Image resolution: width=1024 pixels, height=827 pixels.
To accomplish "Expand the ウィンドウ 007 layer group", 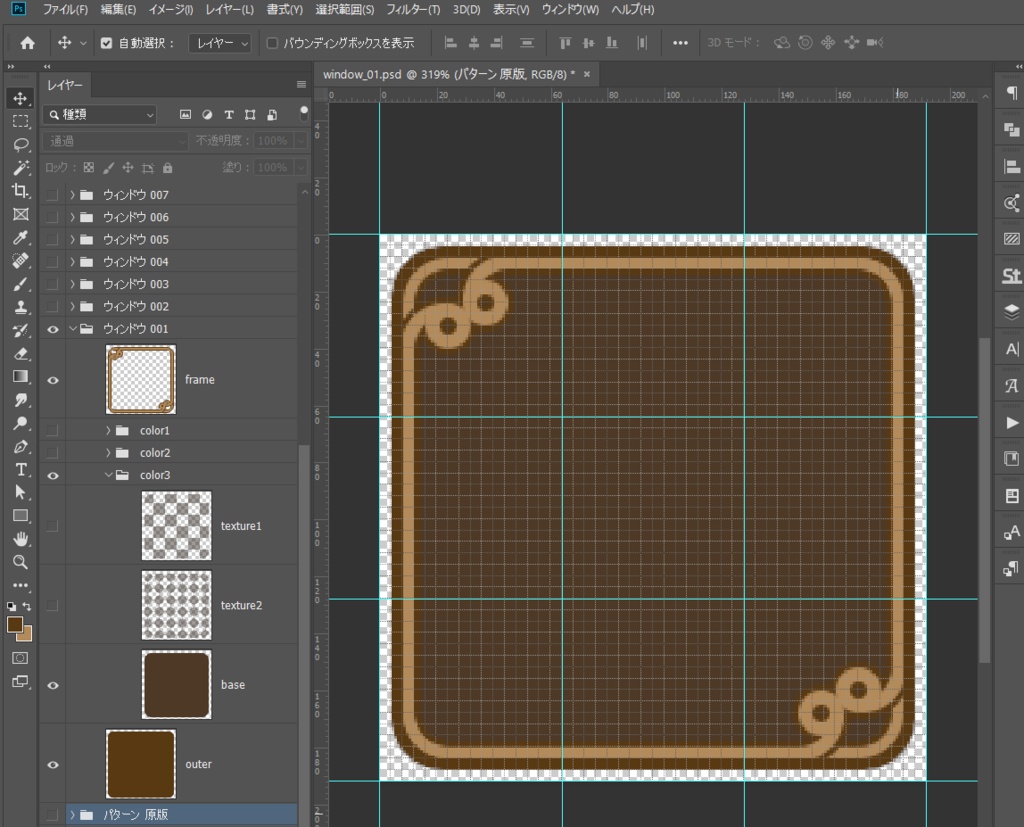I will [73, 195].
